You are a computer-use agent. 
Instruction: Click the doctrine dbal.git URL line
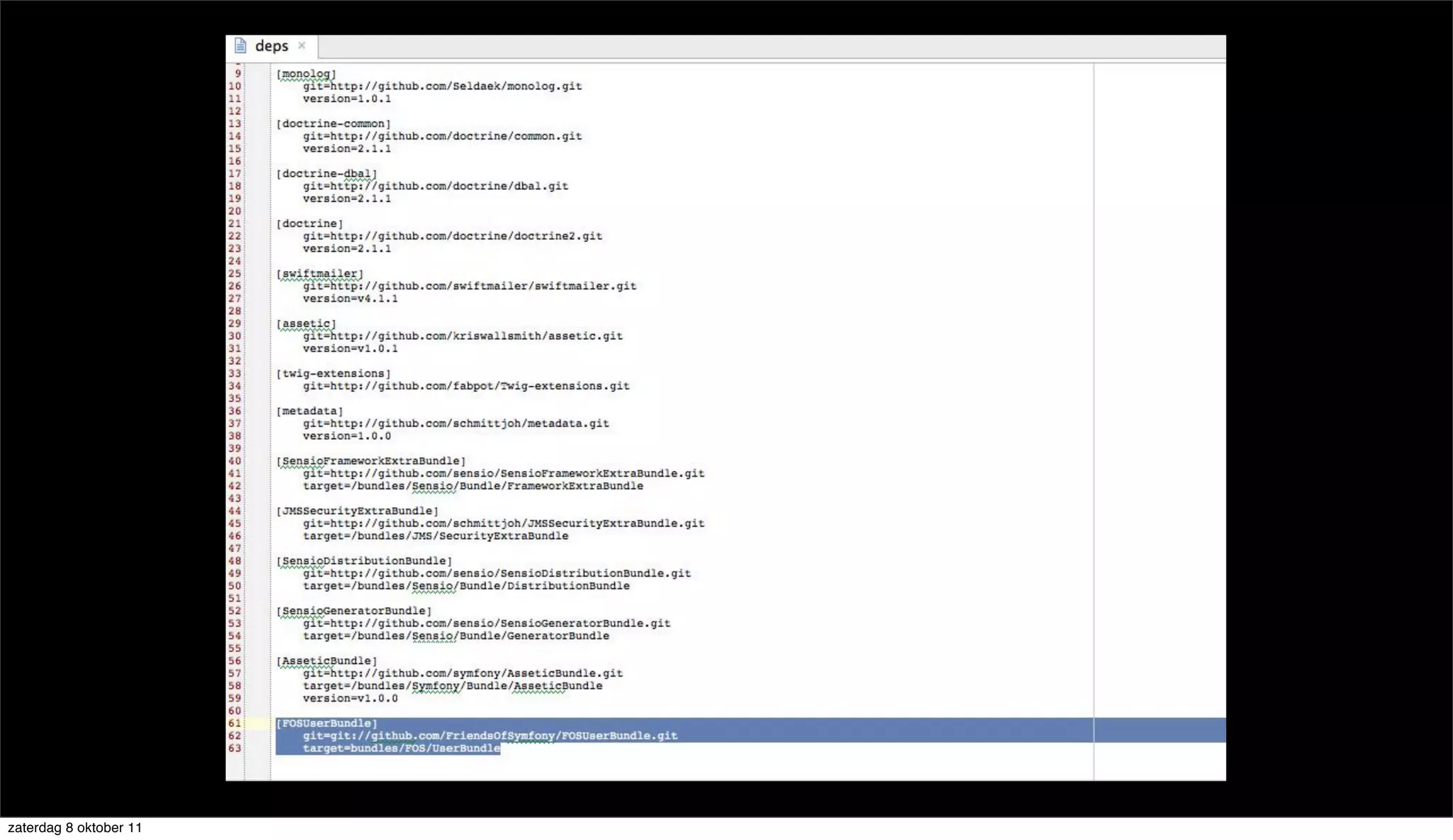click(x=435, y=187)
